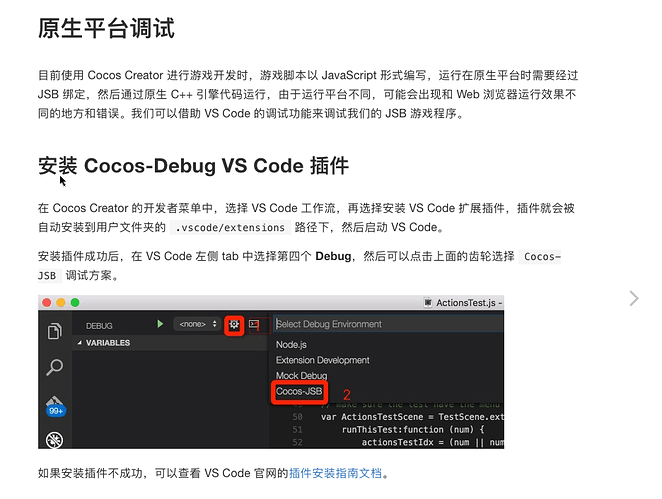
Task: Click the bold Debug word in paragraph
Action: (333, 256)
